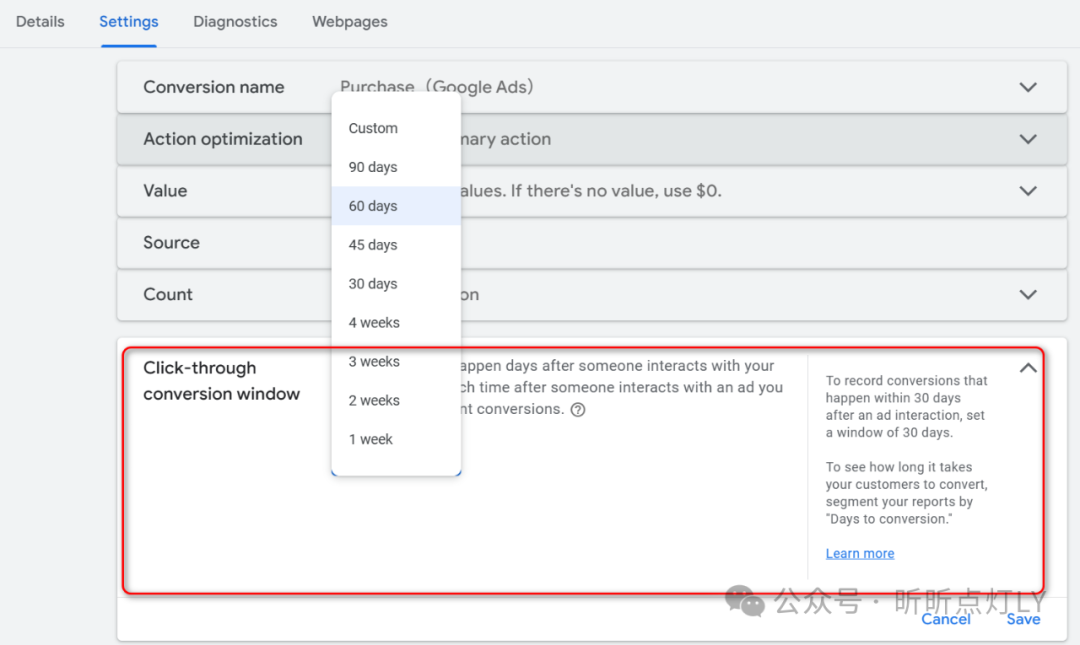Switch to the Details tab
Image resolution: width=1080 pixels, height=645 pixels.
click(40, 21)
